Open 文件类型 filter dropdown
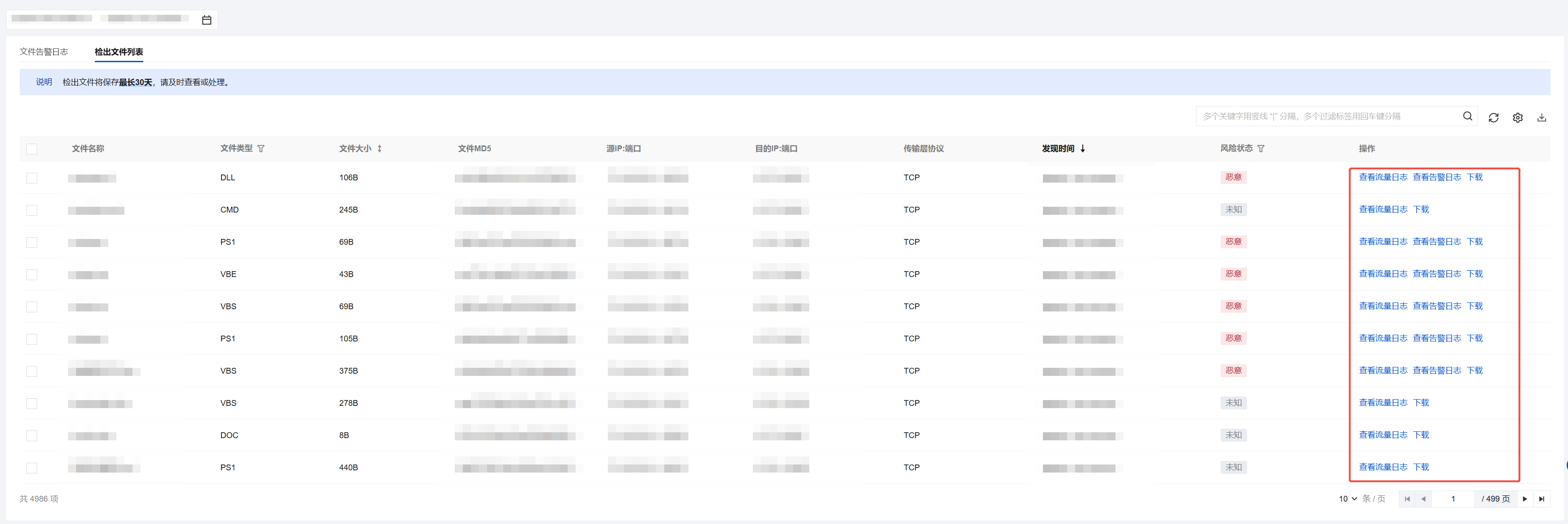The image size is (1568, 524). tap(261, 149)
